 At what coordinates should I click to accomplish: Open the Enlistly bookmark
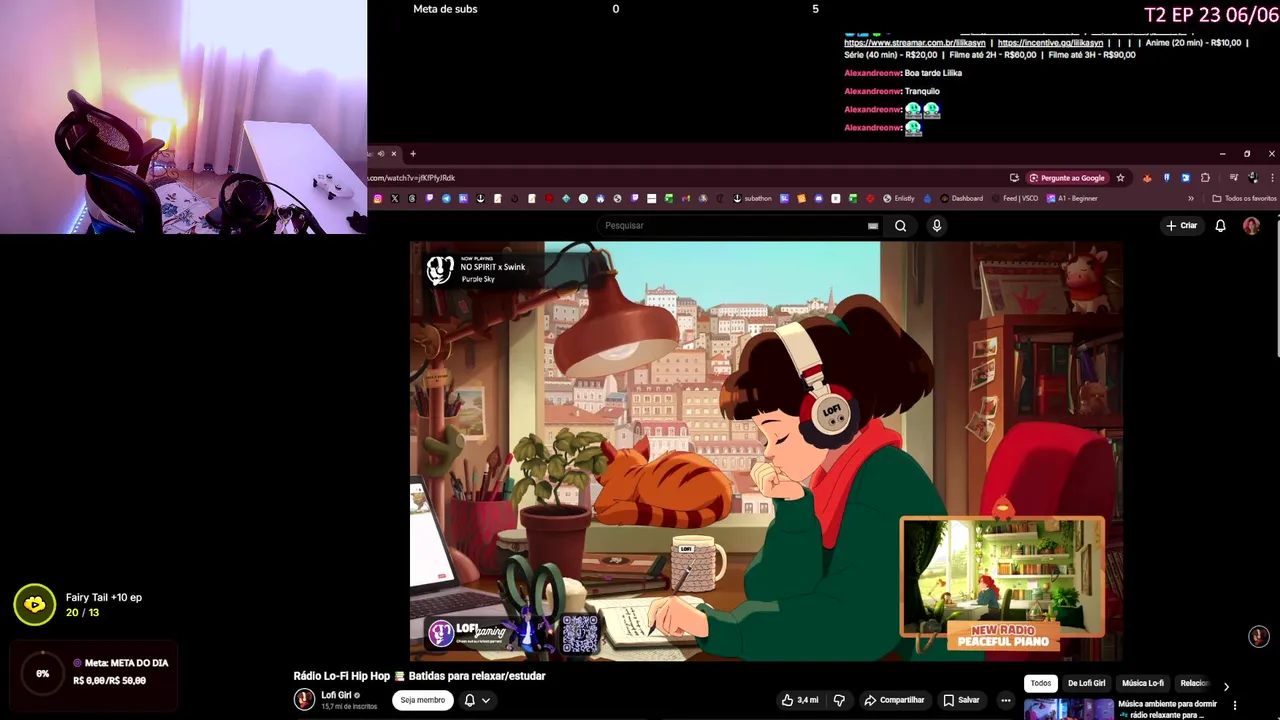[x=898, y=198]
